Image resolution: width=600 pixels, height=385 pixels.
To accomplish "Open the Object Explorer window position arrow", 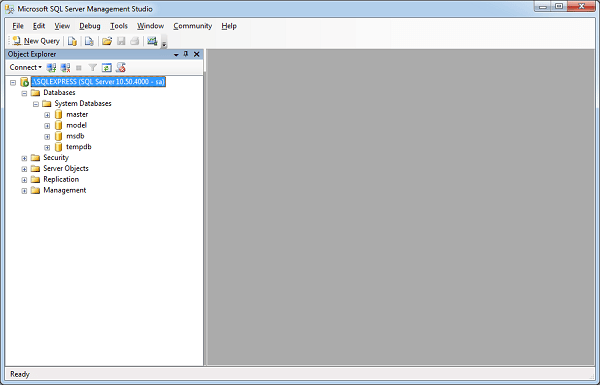I will click(x=176, y=54).
